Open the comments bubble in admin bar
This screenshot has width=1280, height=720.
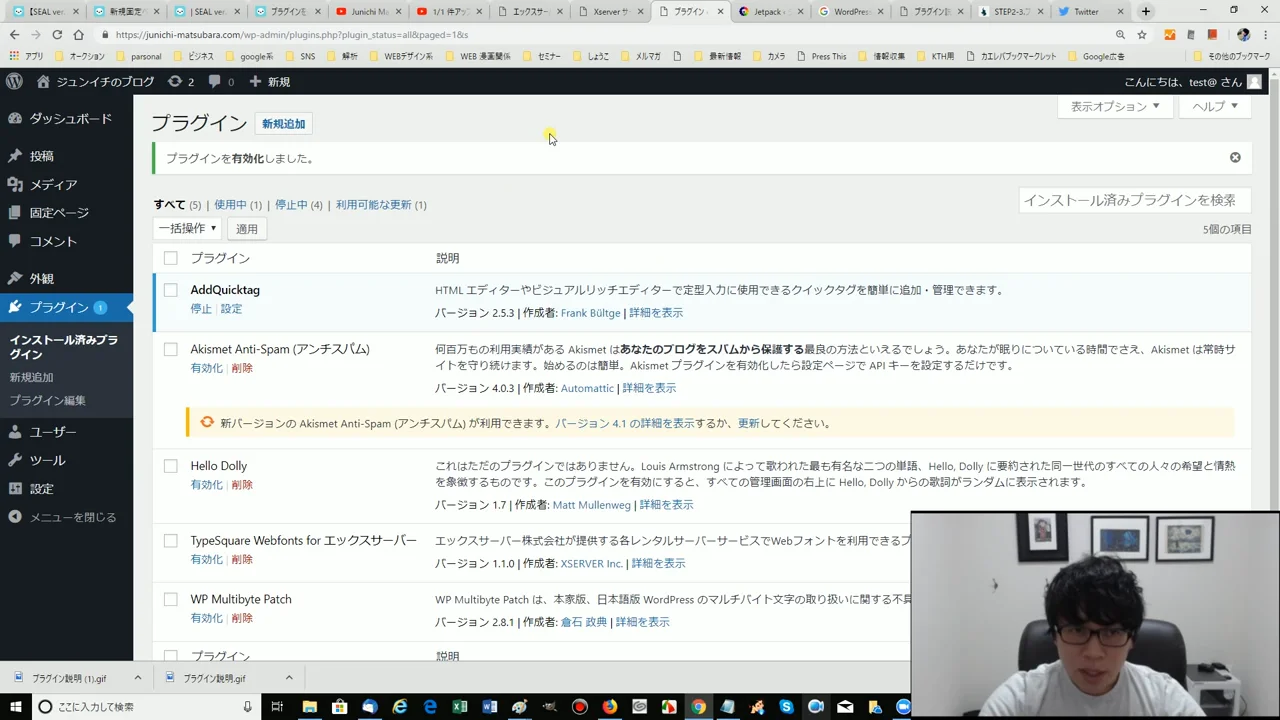[221, 81]
